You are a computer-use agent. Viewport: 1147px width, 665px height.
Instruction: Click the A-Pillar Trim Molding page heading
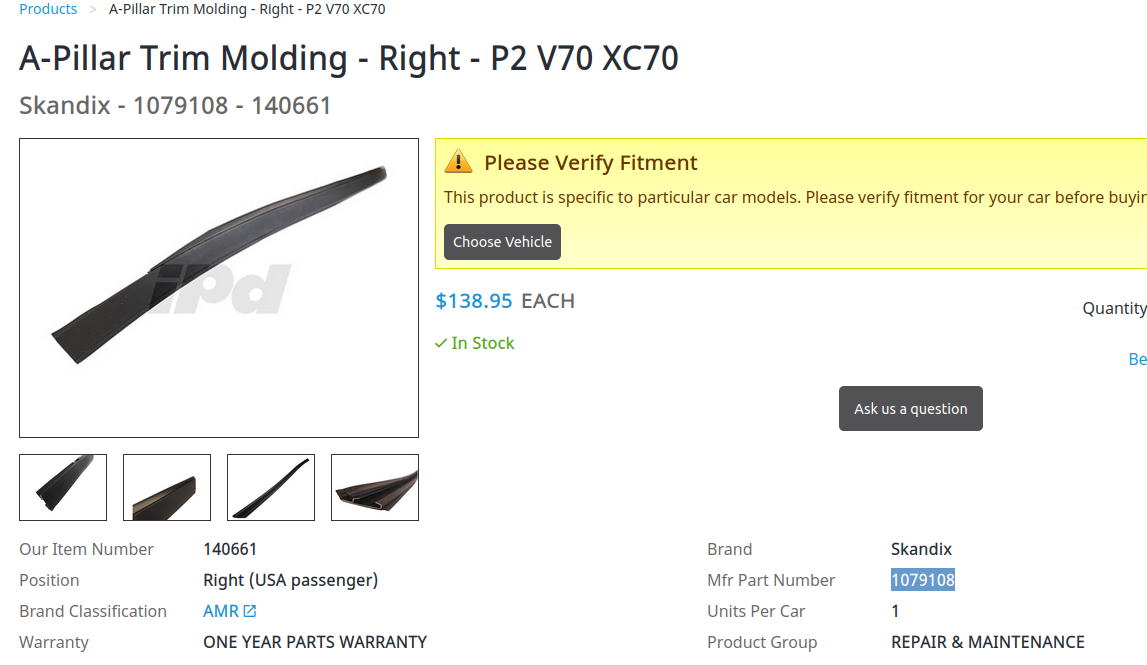point(349,58)
